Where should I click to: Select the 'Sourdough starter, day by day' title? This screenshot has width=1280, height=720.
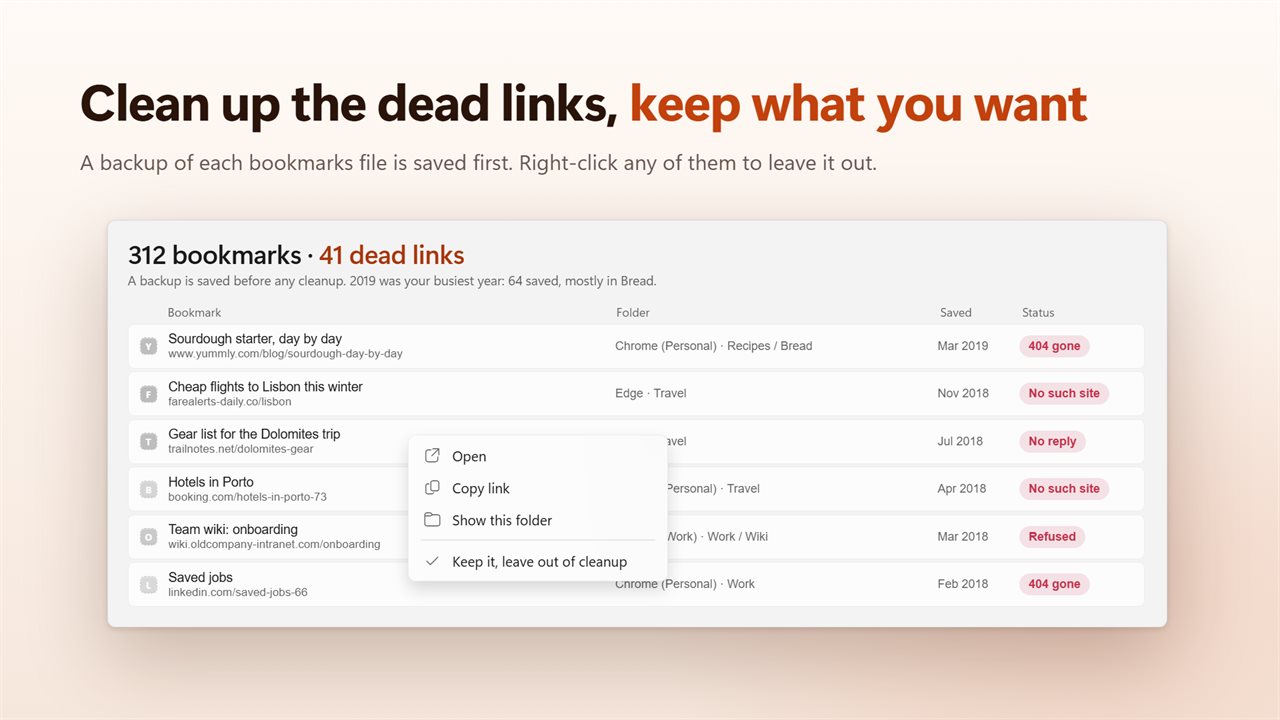coord(255,339)
